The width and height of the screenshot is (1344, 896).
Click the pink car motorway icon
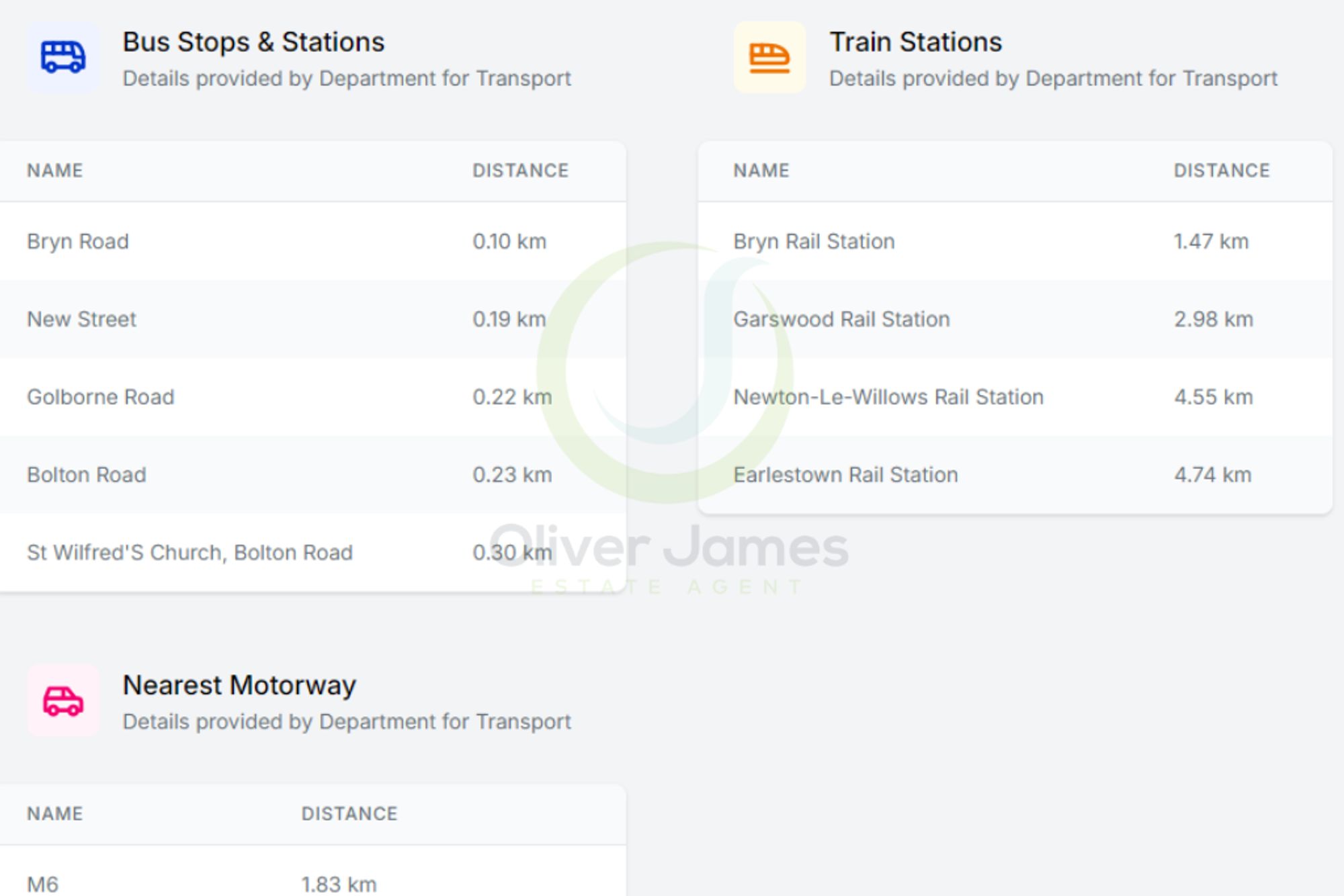coord(62,701)
